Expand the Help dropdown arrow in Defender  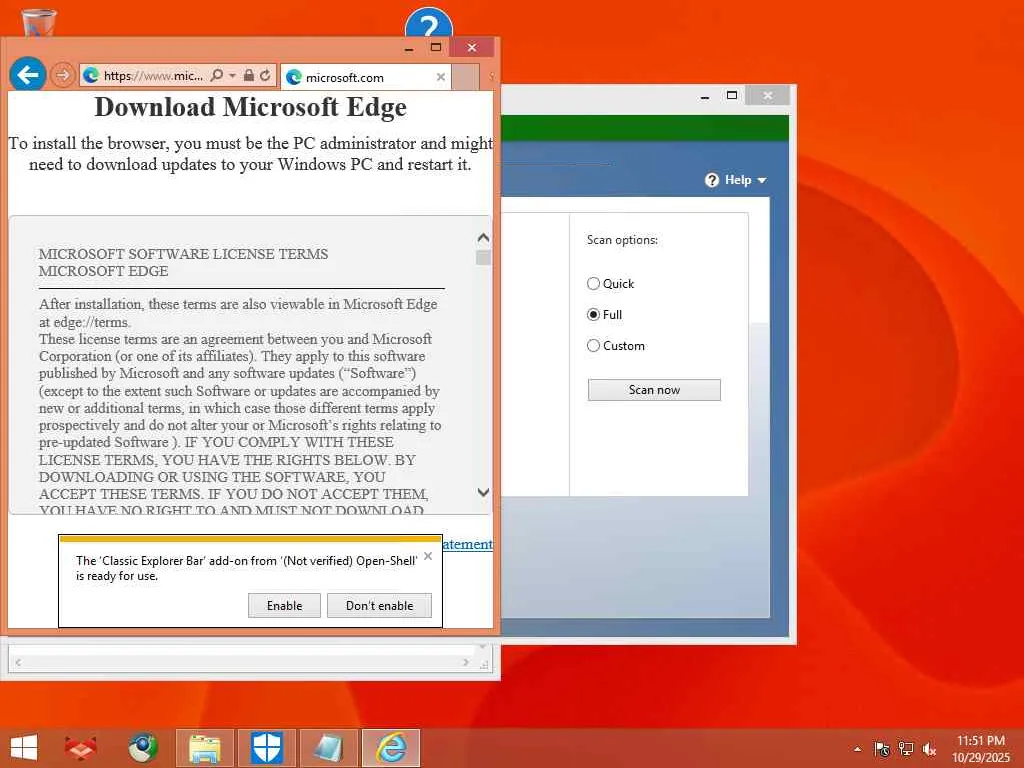point(761,180)
